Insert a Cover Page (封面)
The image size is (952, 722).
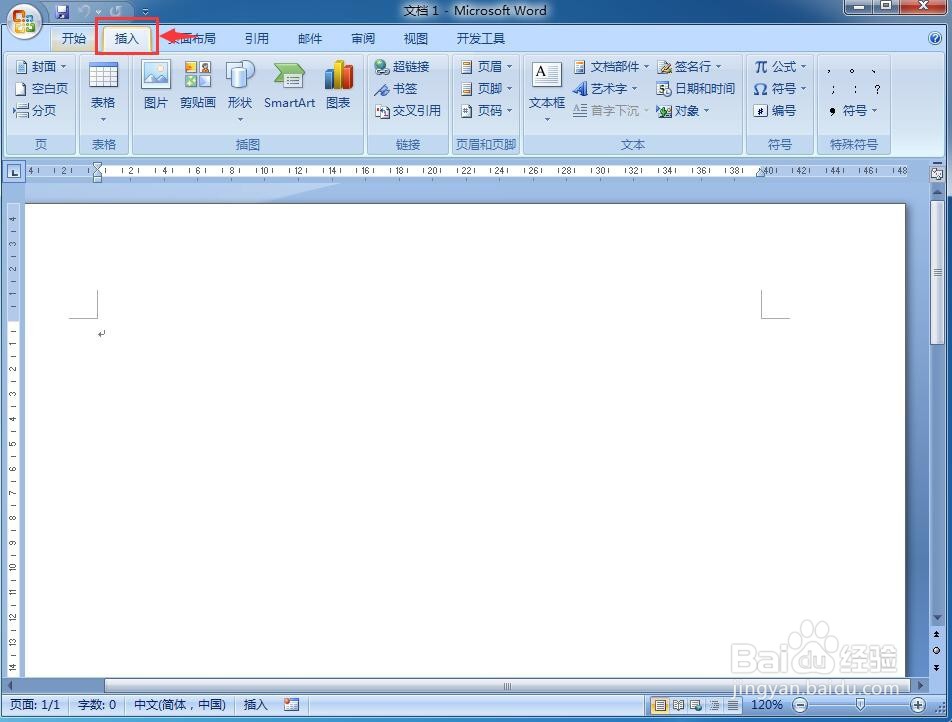41,66
